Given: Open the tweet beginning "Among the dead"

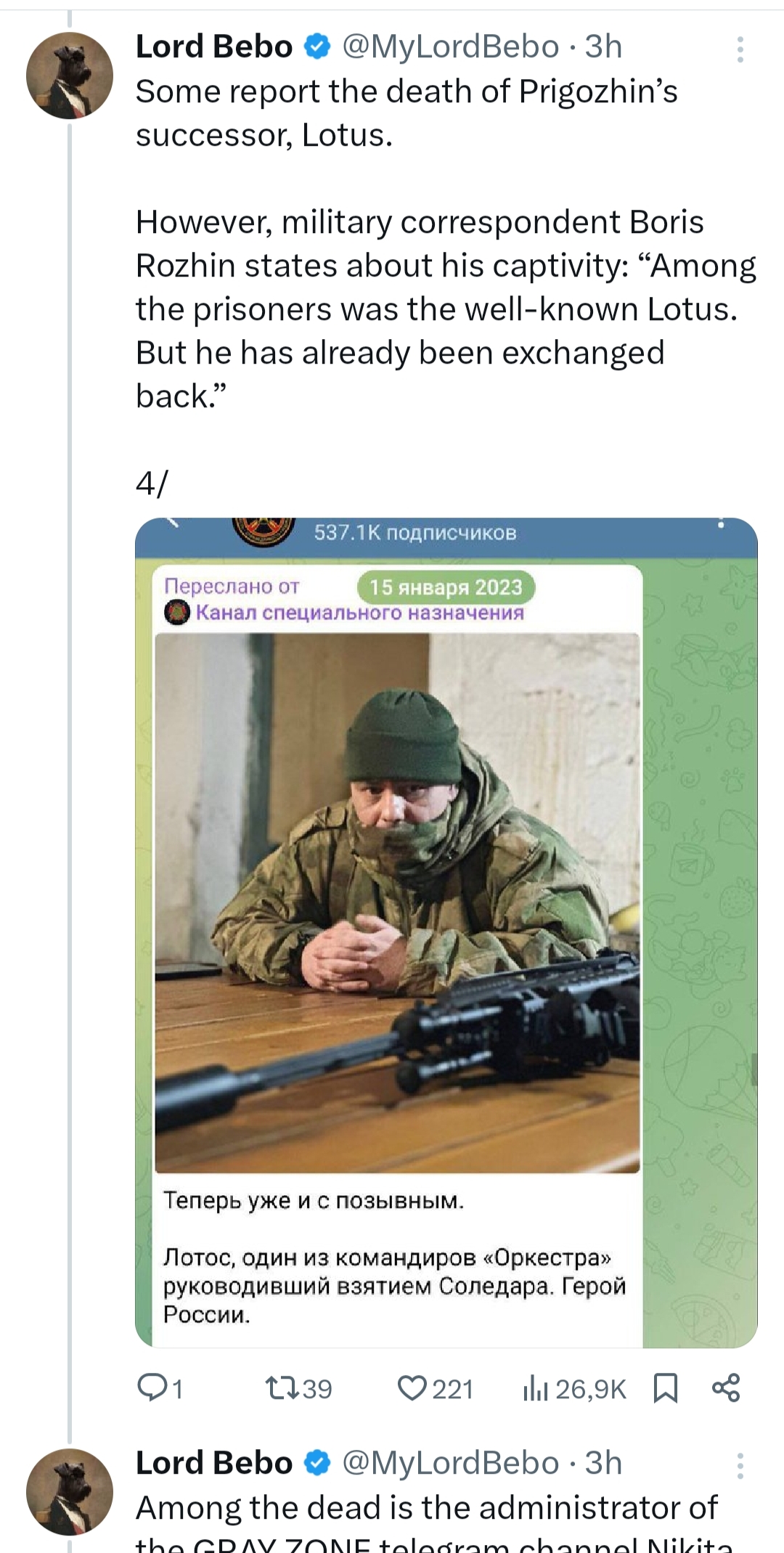Looking at the screenshot, I should tap(427, 1509).
